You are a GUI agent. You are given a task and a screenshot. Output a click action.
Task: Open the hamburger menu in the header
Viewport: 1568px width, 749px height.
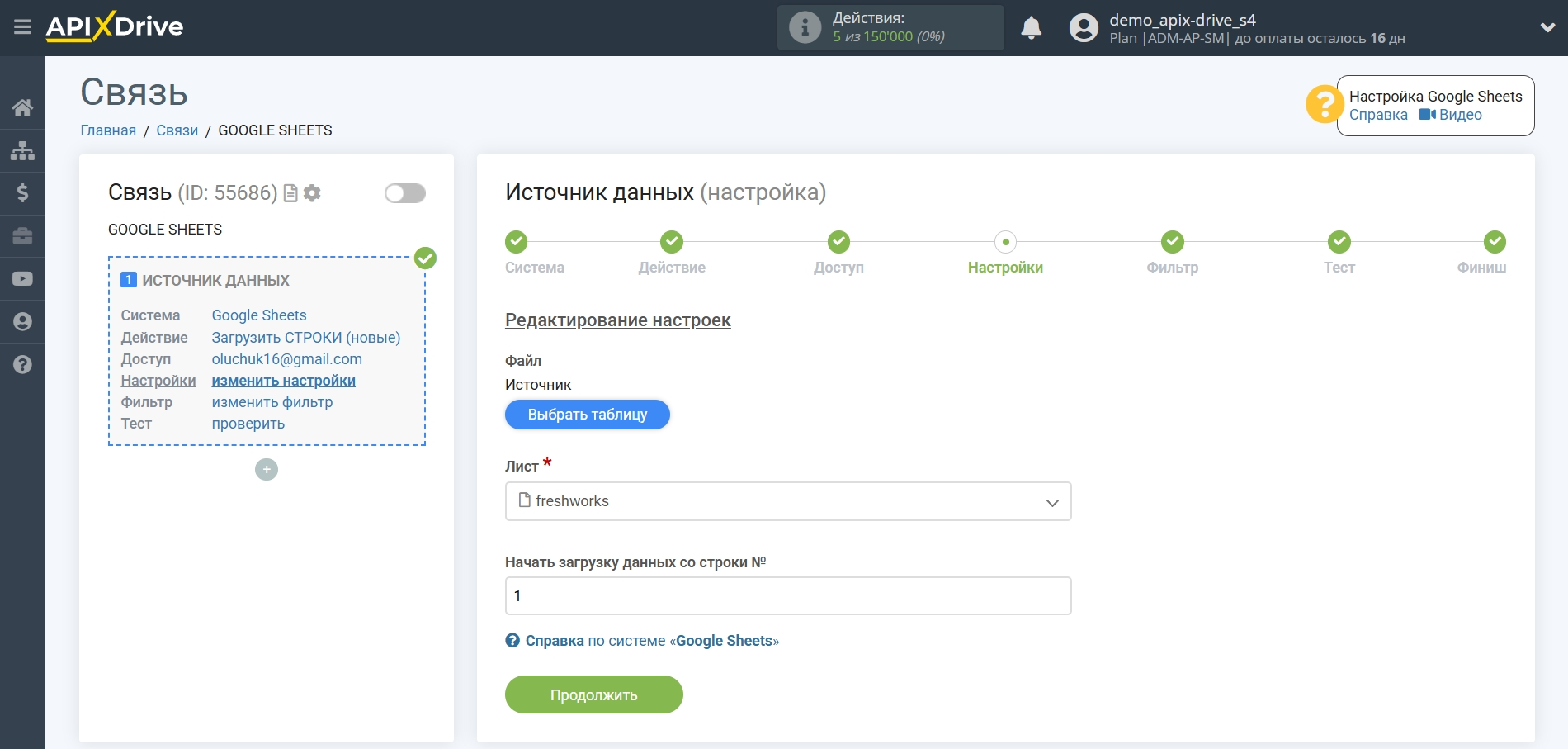[22, 27]
